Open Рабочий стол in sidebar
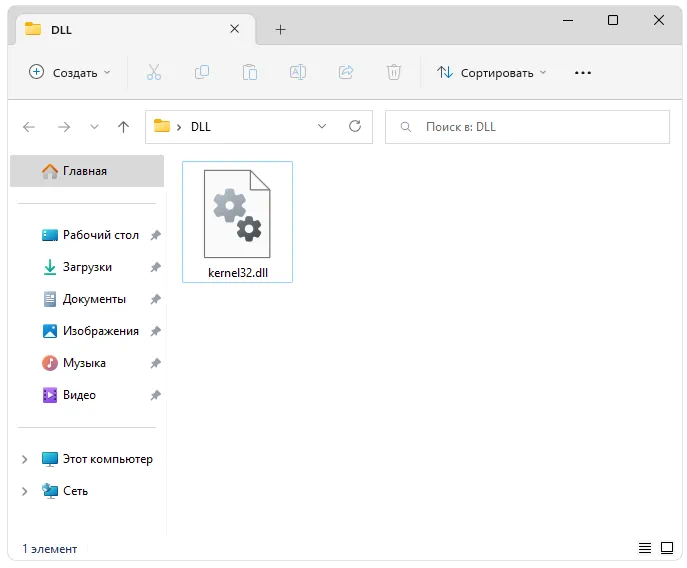Image resolution: width=687 pixels, height=568 pixels. 90,235
